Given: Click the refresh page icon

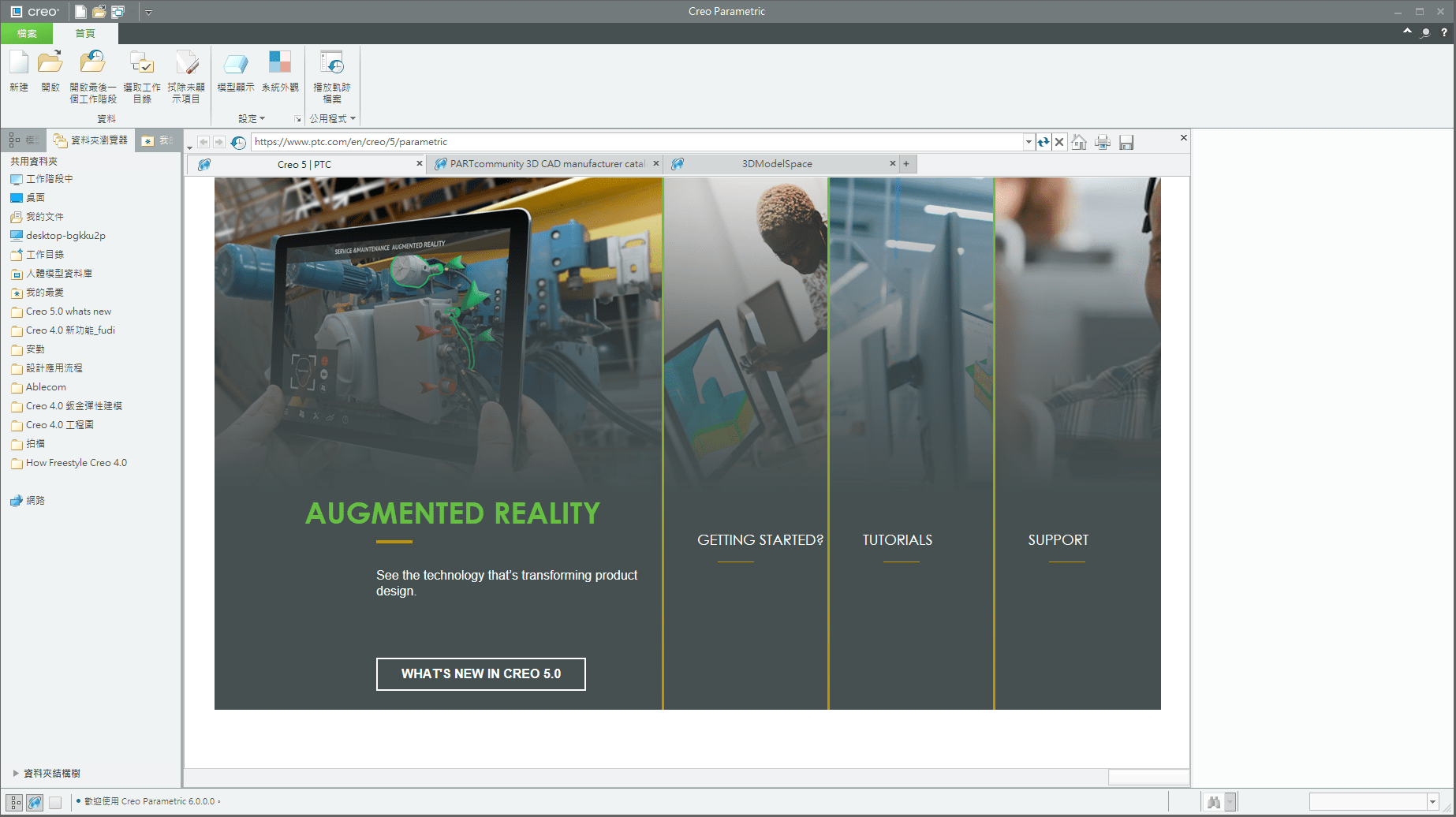Looking at the screenshot, I should [1043, 142].
